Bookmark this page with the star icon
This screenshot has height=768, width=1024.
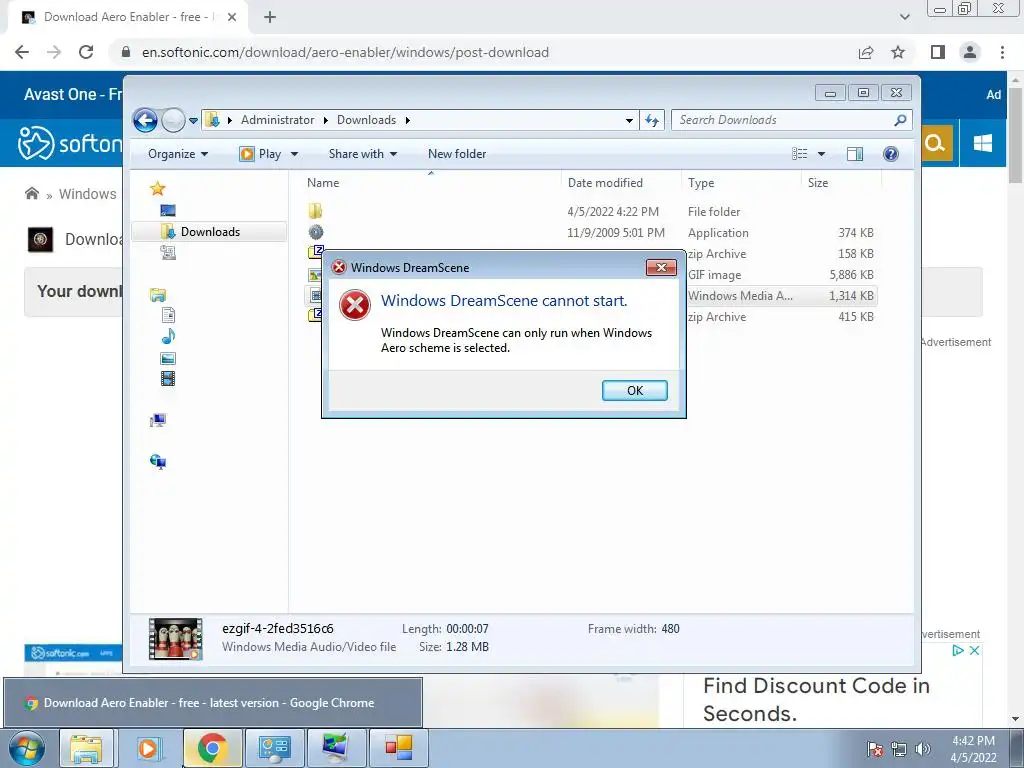pos(898,52)
